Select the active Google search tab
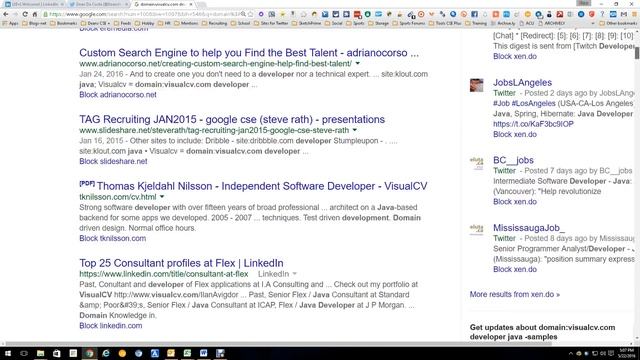 (163, 4)
